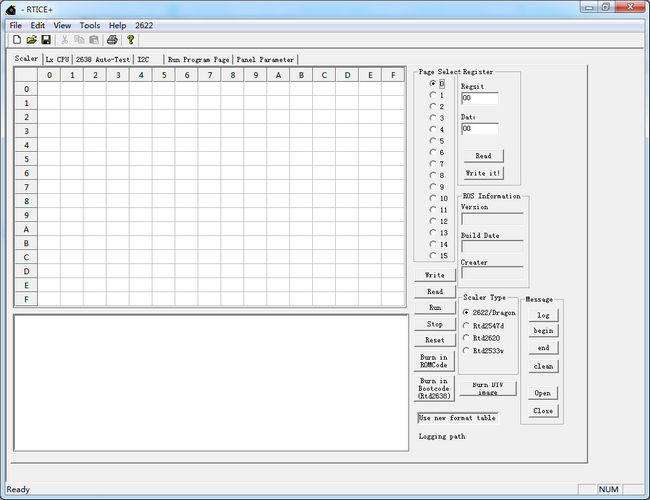Click the Print toolbar icon
The image size is (650, 500).
(112, 40)
